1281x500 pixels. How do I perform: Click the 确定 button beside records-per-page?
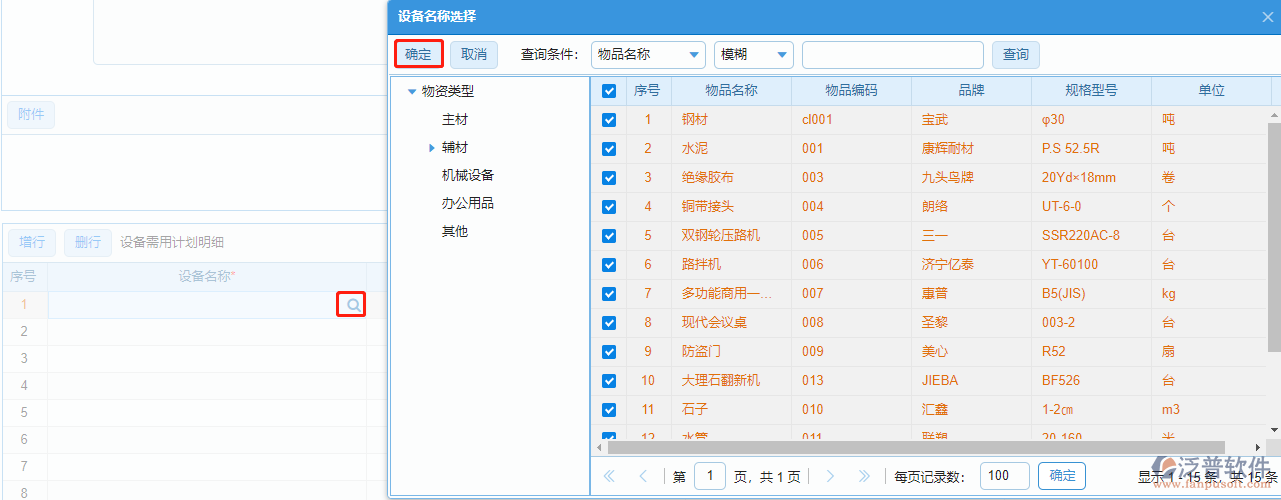pyautogui.click(x=1062, y=477)
